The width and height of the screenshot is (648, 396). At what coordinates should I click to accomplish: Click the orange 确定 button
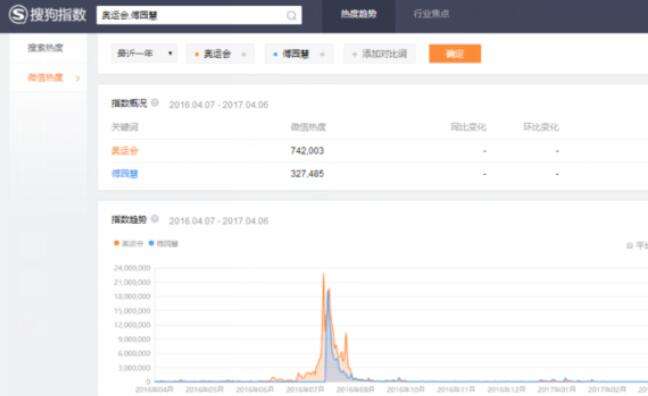[x=455, y=54]
